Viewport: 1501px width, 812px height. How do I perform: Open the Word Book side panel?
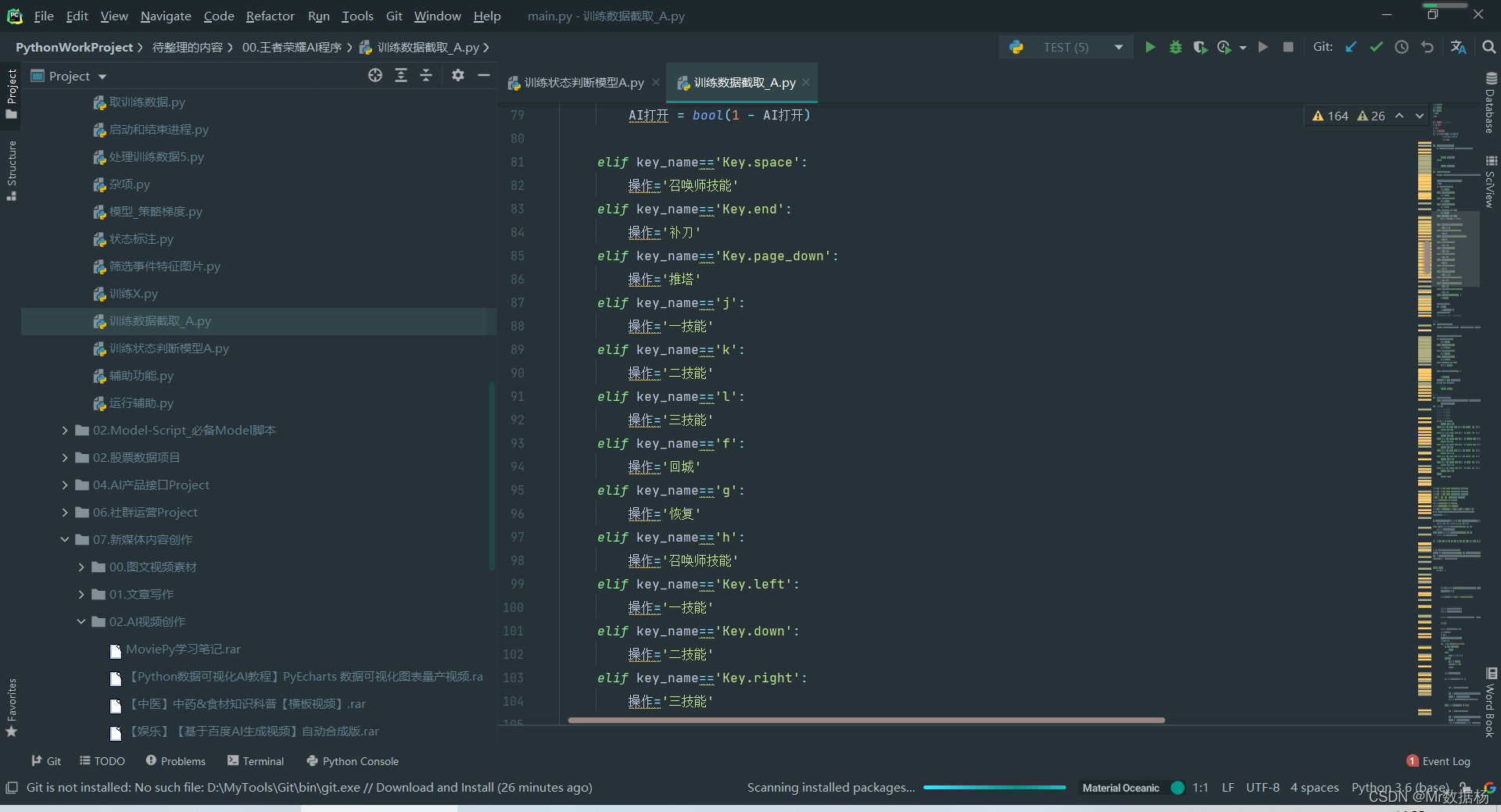pyautogui.click(x=1491, y=703)
